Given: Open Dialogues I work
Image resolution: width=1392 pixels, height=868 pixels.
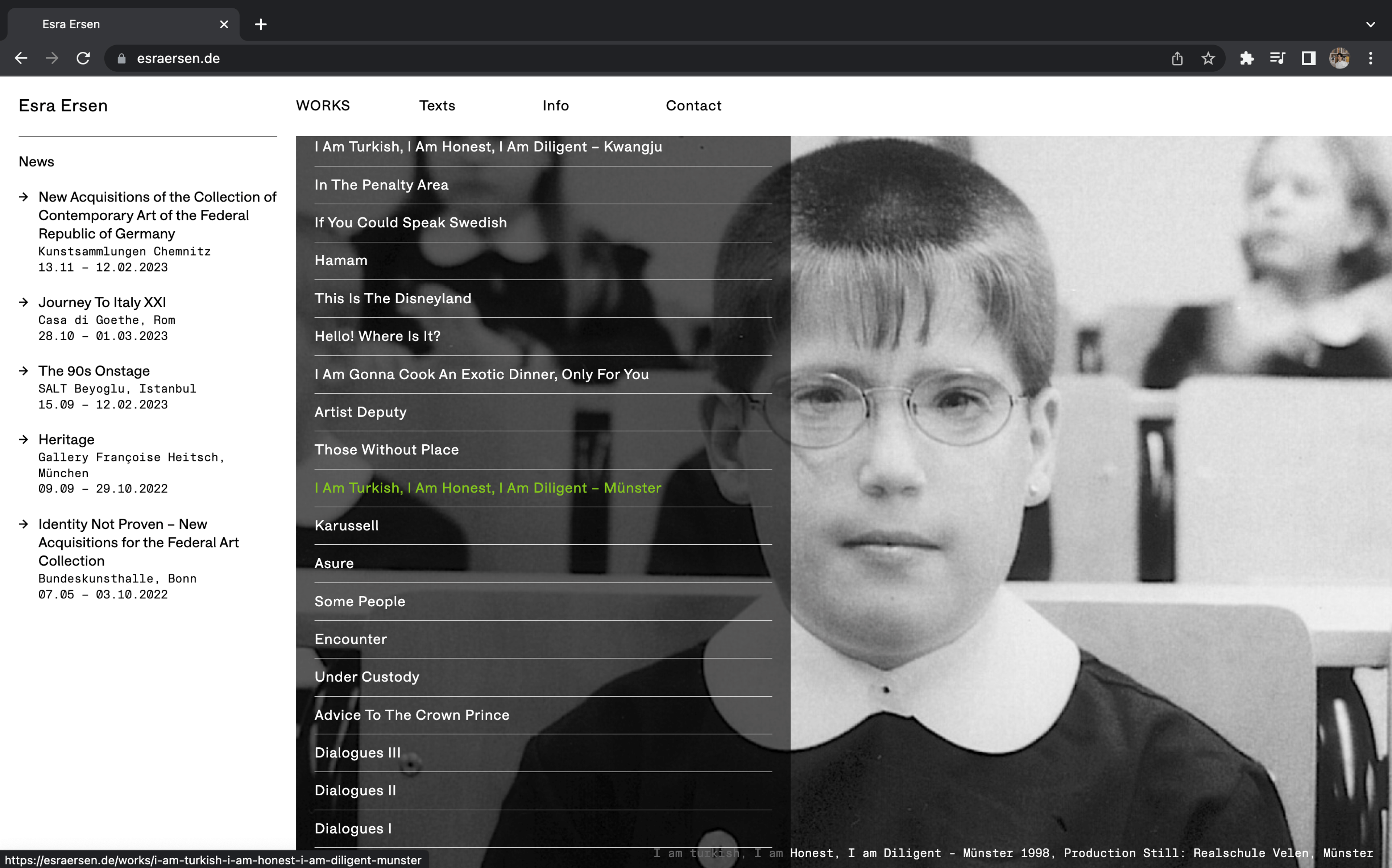Looking at the screenshot, I should pos(353,829).
